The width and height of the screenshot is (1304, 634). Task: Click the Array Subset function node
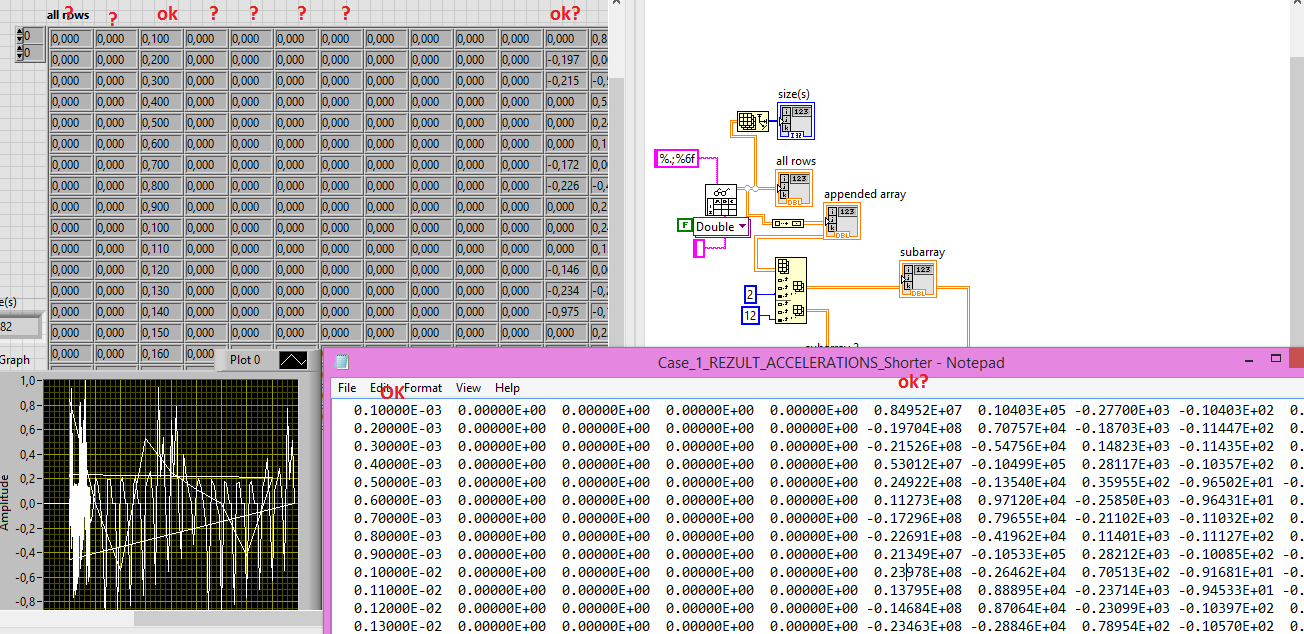[790, 290]
